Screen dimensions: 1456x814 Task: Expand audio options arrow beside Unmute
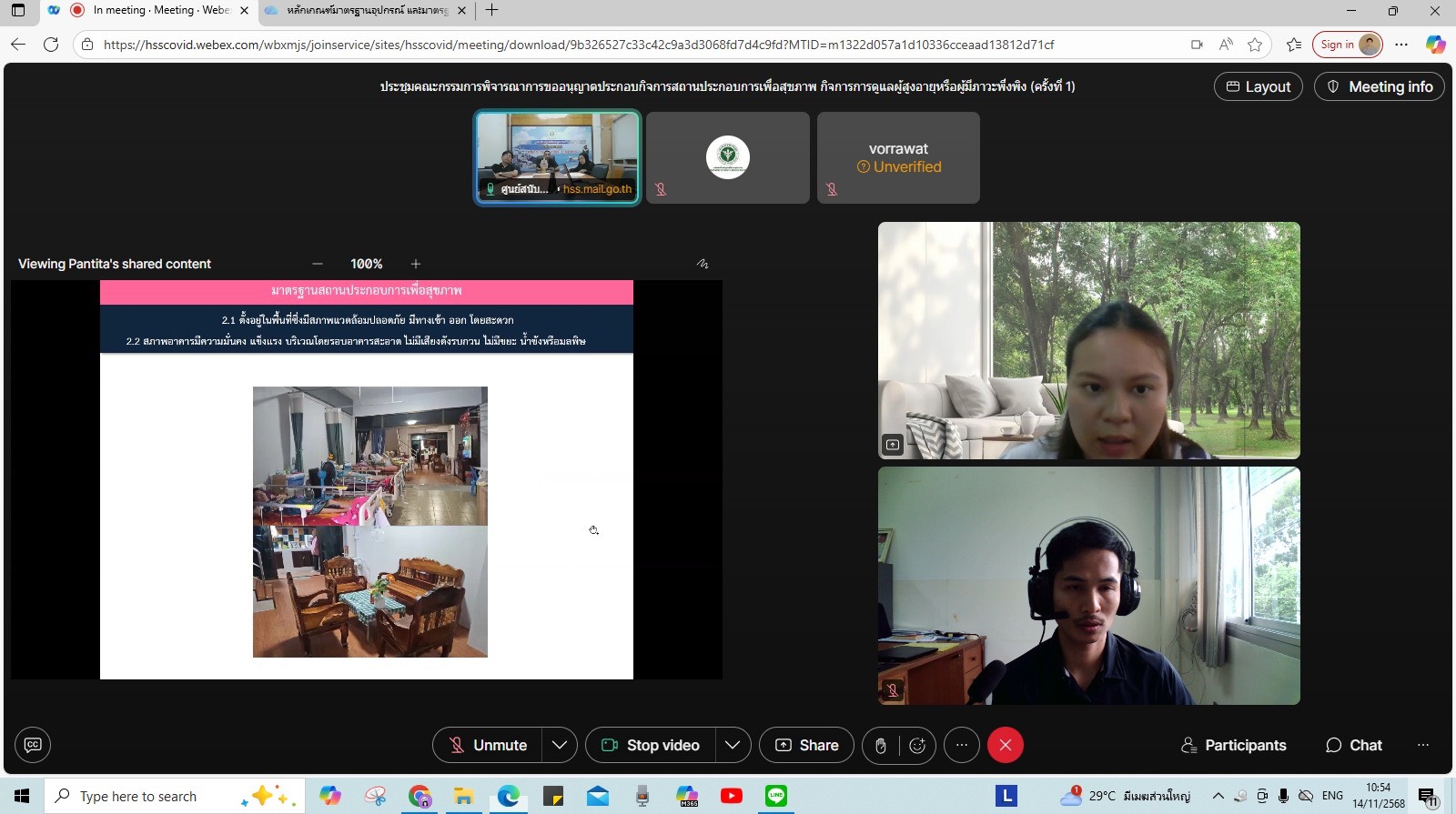point(560,746)
